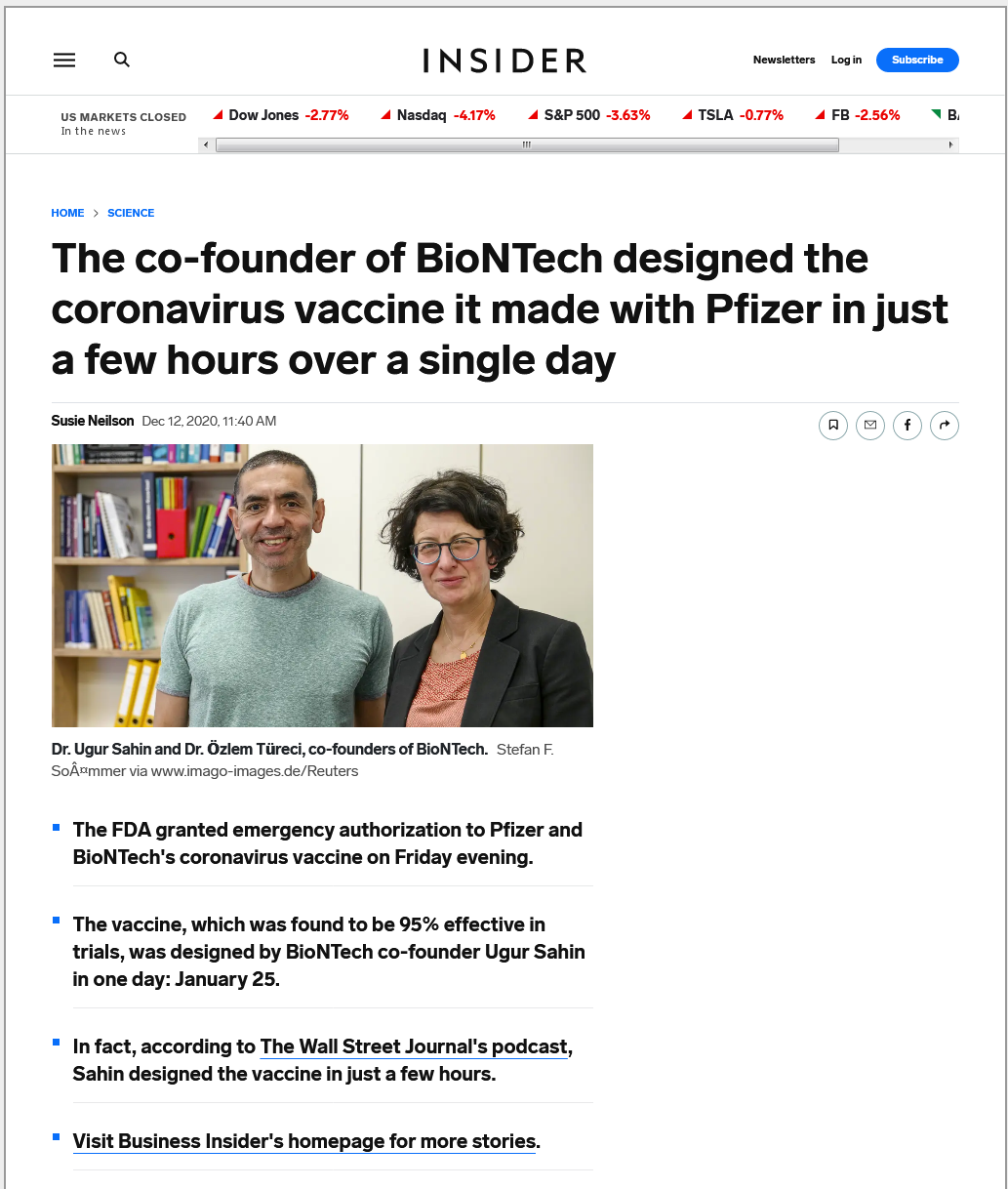Screen dimensions: 1008x1189
Task: Open the Newsletters menu item
Action: coord(784,60)
